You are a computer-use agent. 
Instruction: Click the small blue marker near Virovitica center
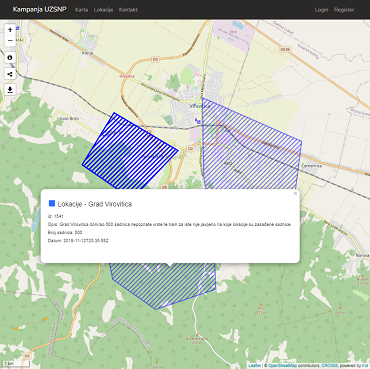[x=198, y=121]
